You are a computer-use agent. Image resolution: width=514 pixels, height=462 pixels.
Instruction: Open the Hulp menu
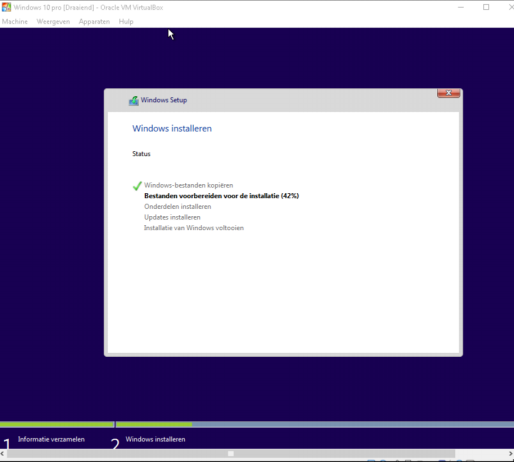(x=126, y=22)
